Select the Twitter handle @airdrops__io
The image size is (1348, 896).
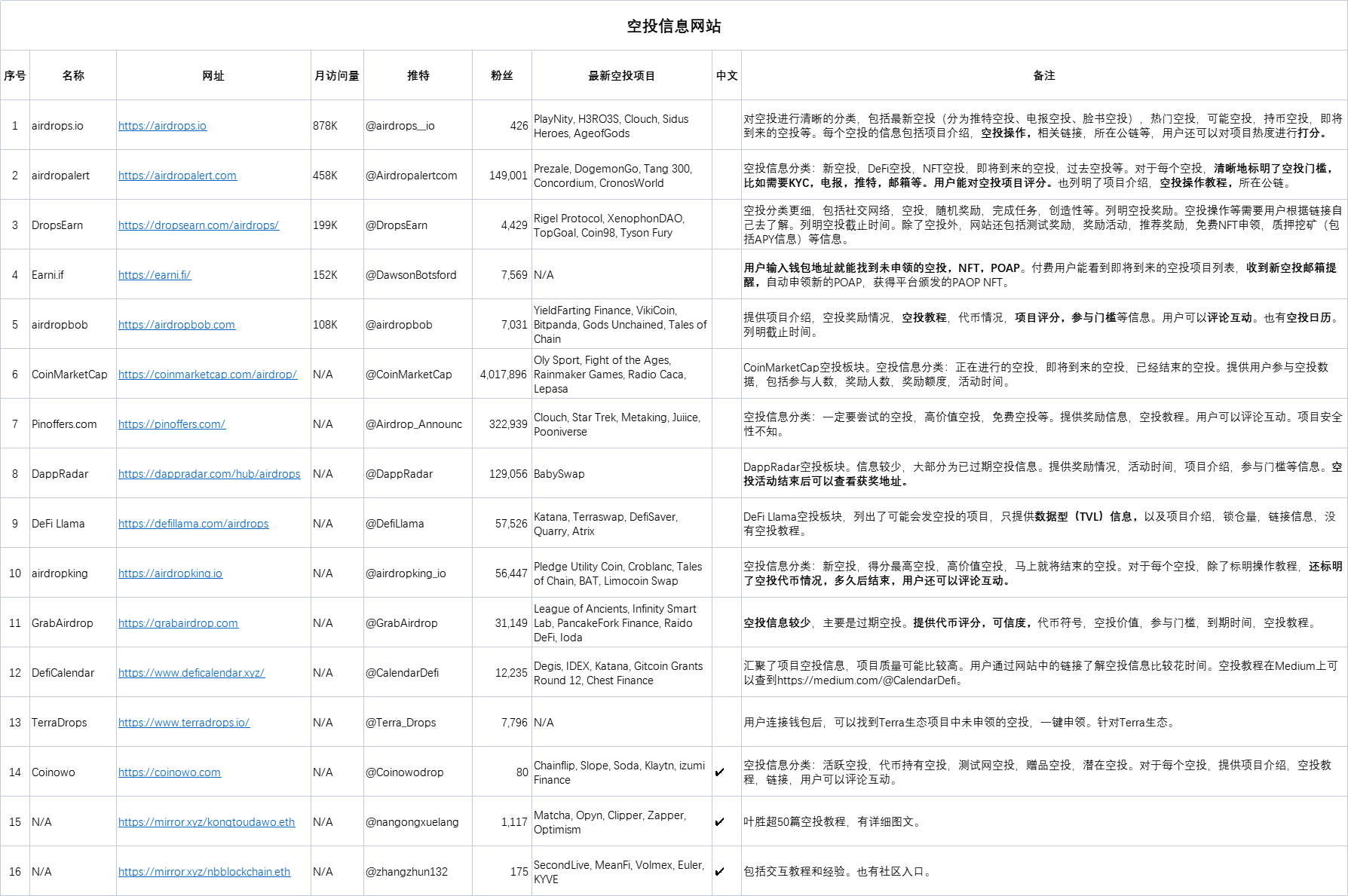pos(400,126)
